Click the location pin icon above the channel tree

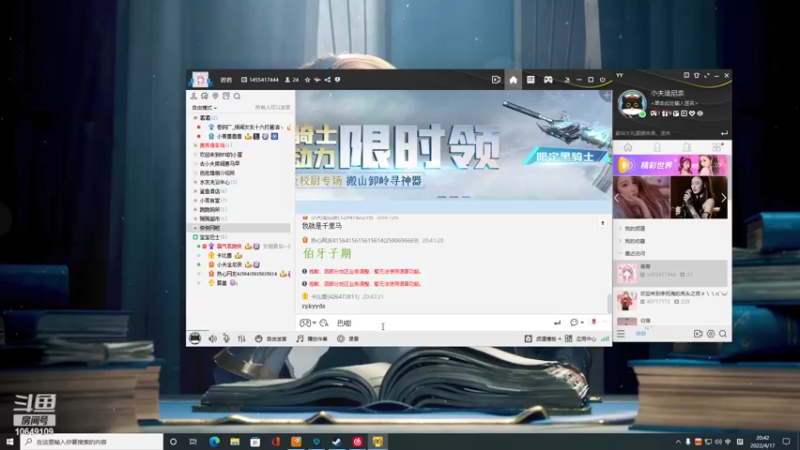tap(215, 96)
